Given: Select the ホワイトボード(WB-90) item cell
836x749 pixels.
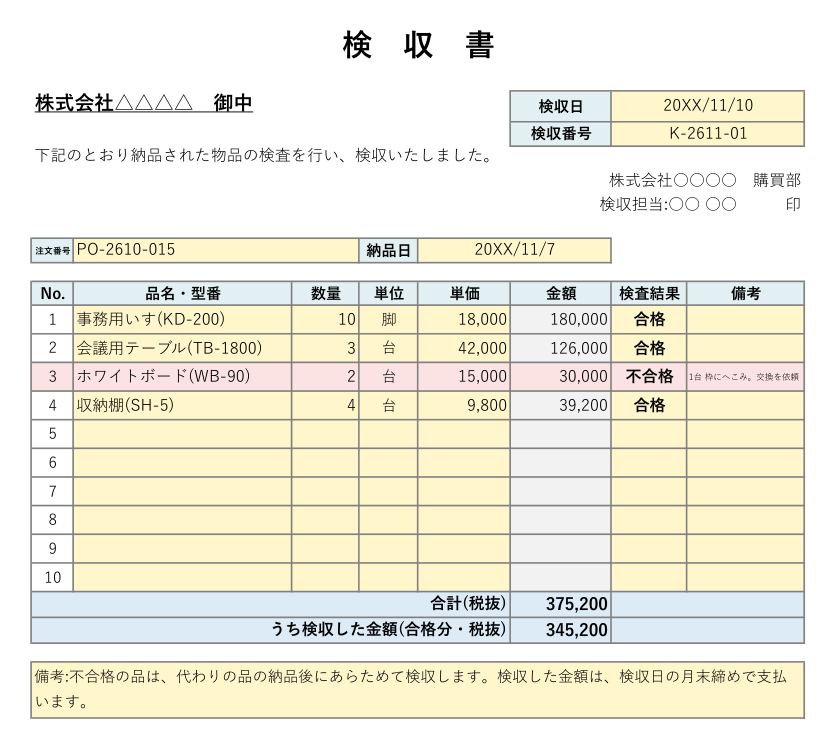Looking at the screenshot, I should pyautogui.click(x=182, y=376).
